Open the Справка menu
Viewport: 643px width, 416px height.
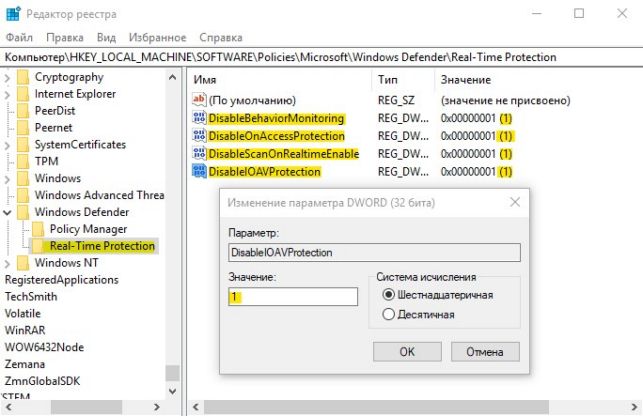tap(221, 37)
